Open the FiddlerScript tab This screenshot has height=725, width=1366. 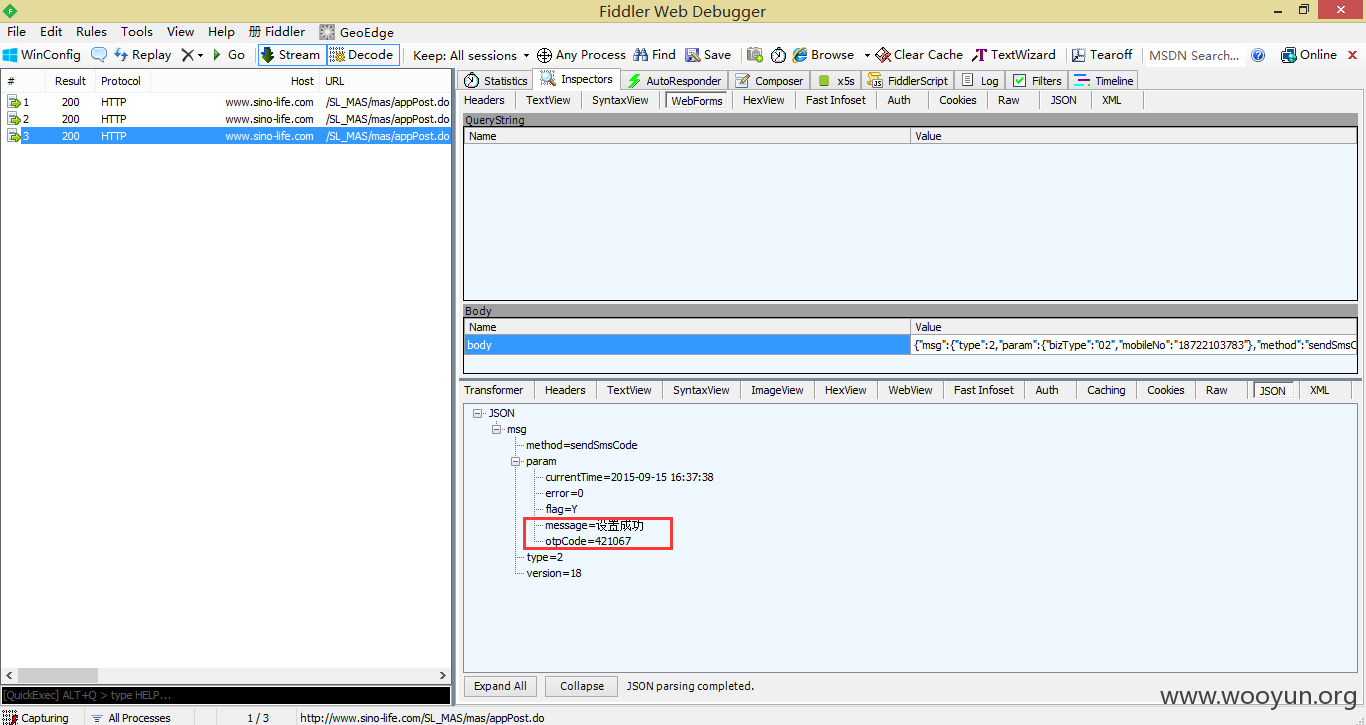click(908, 81)
